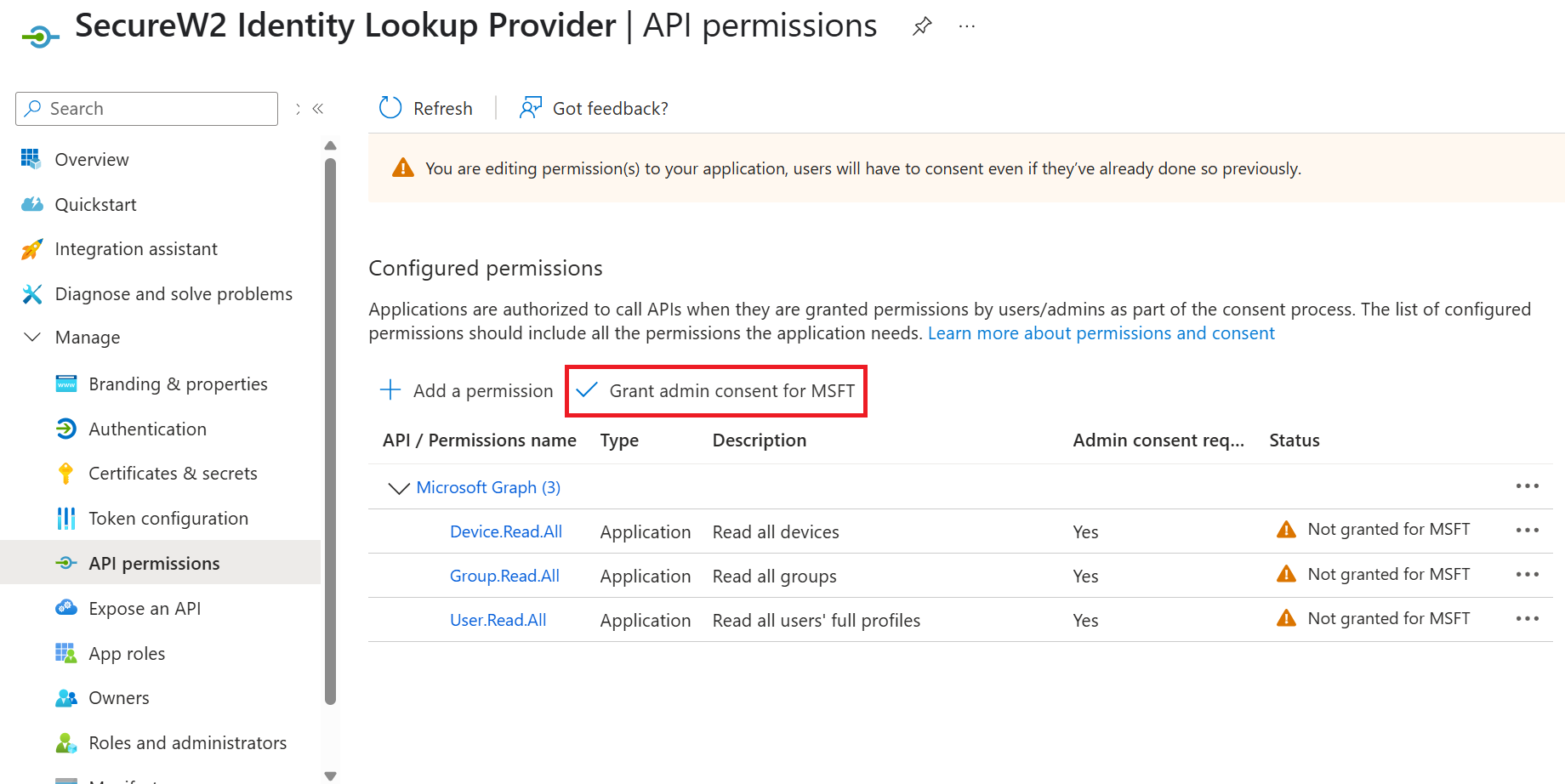Open more options for Microsoft Graph group

(1527, 486)
